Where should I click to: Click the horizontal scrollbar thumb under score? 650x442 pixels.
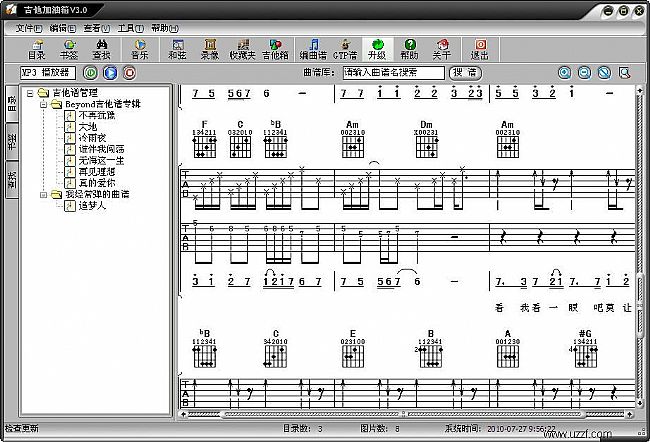point(403,414)
